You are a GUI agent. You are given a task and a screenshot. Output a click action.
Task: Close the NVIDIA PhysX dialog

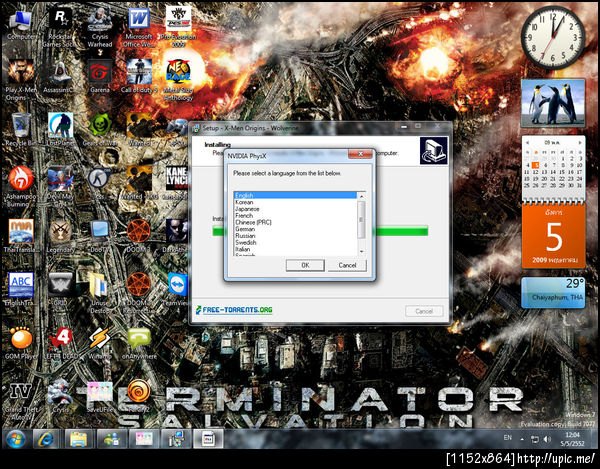click(360, 154)
